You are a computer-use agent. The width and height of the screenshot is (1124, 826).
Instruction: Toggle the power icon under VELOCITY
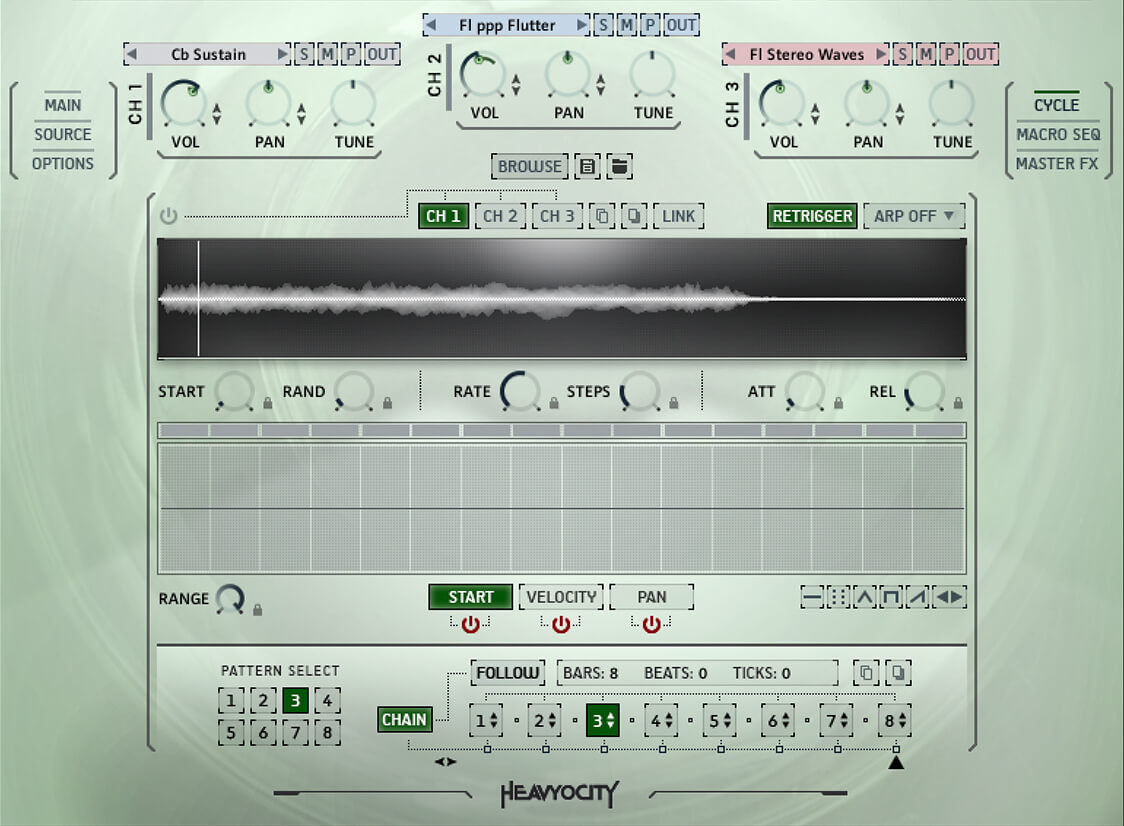click(x=561, y=624)
